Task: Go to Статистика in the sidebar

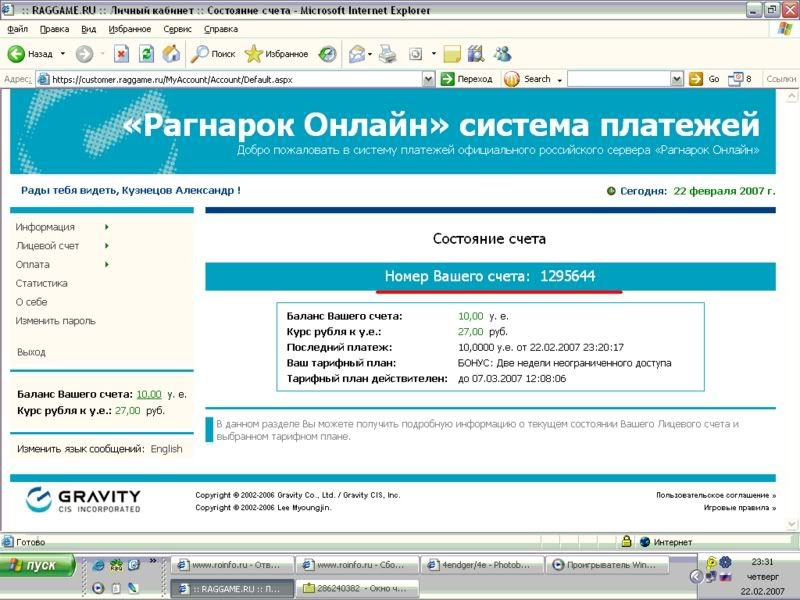Action: 41,283
